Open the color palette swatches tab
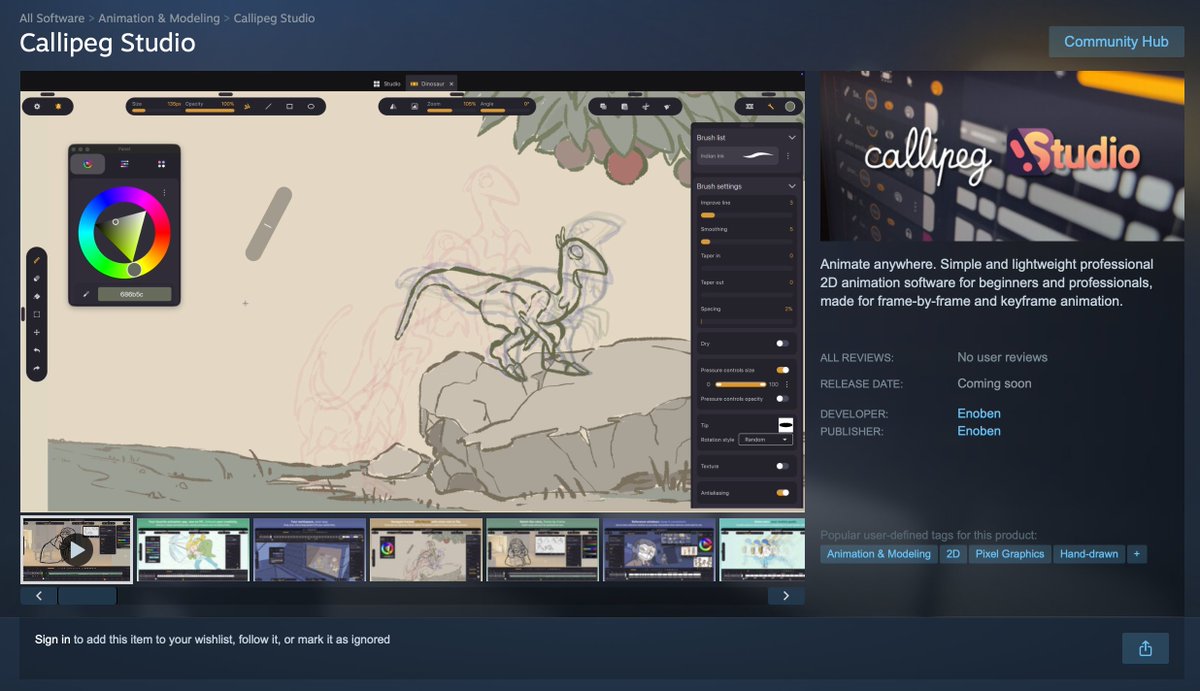The image size is (1200, 691). coord(161,163)
